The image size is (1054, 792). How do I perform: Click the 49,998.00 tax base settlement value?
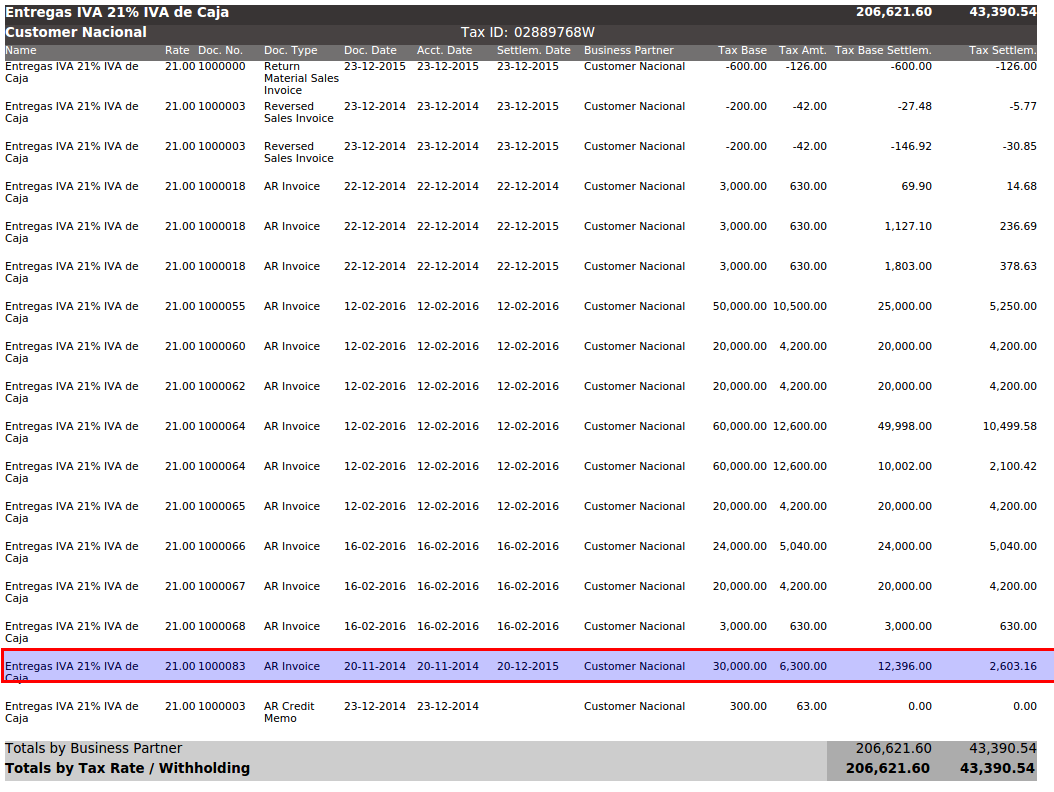click(904, 427)
